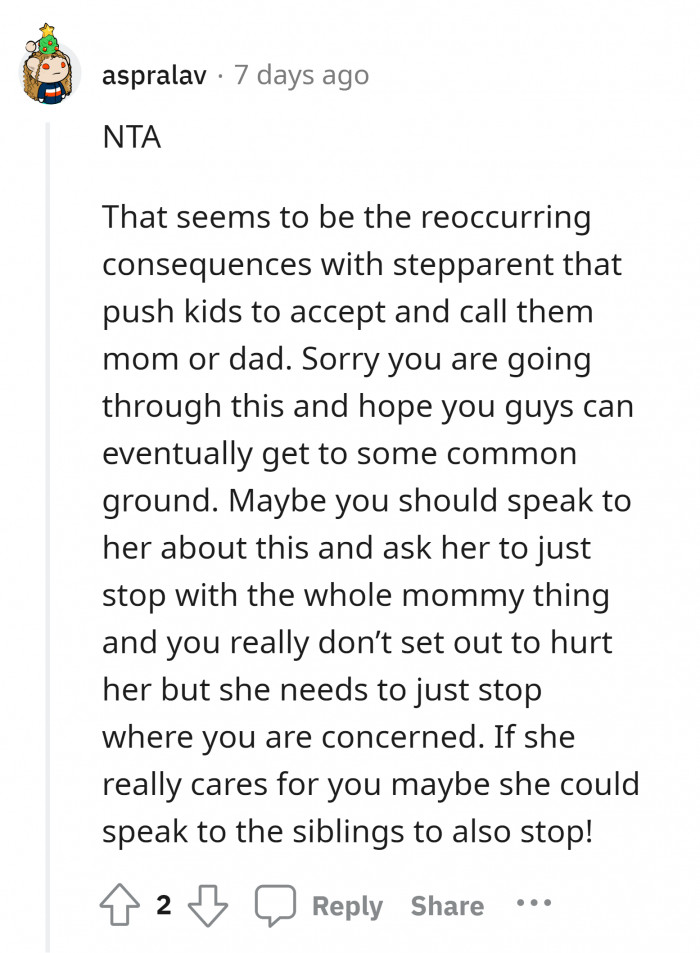Toggle the reply box open
The height and width of the screenshot is (953, 700).
[x=346, y=906]
